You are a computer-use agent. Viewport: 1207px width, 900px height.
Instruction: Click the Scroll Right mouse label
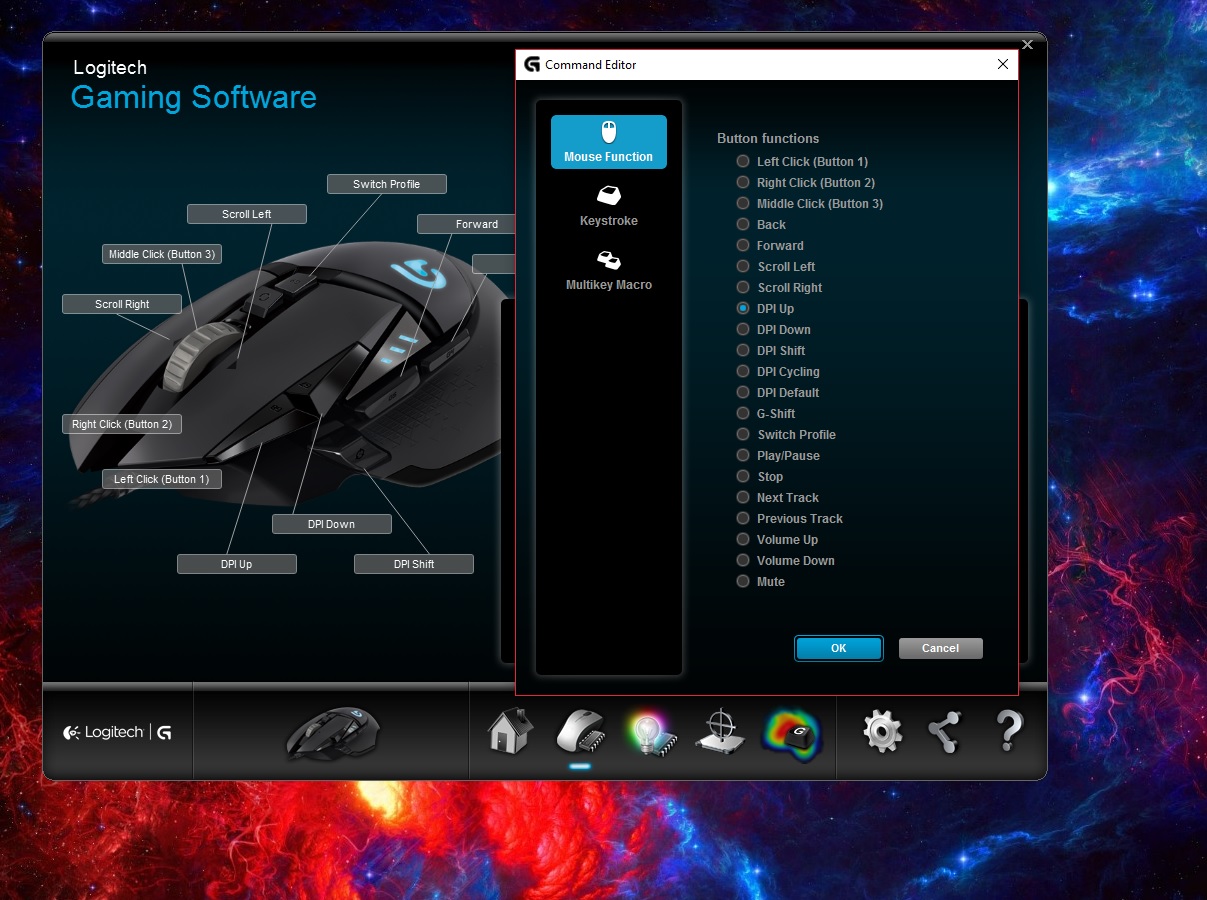click(x=122, y=304)
